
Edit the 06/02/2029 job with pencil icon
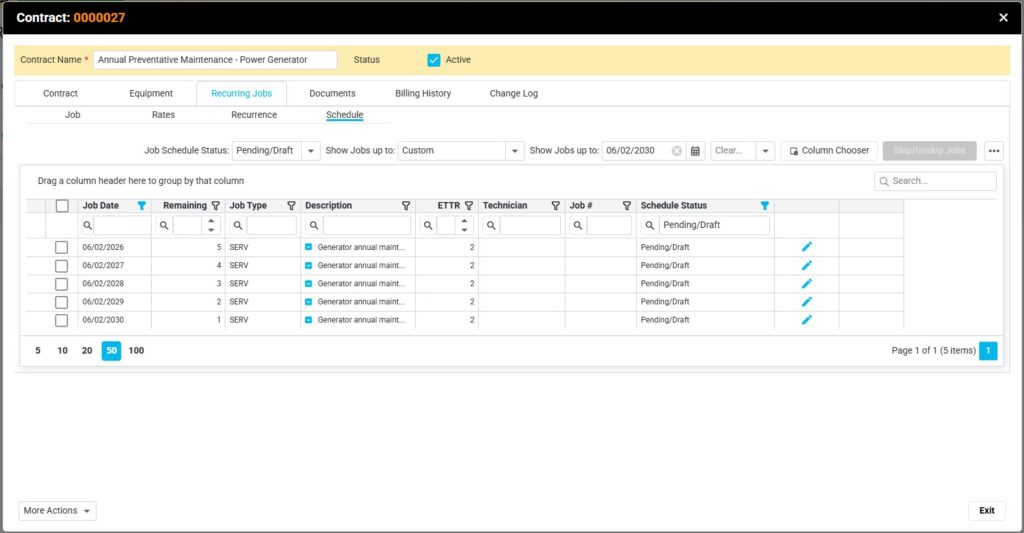pos(807,302)
